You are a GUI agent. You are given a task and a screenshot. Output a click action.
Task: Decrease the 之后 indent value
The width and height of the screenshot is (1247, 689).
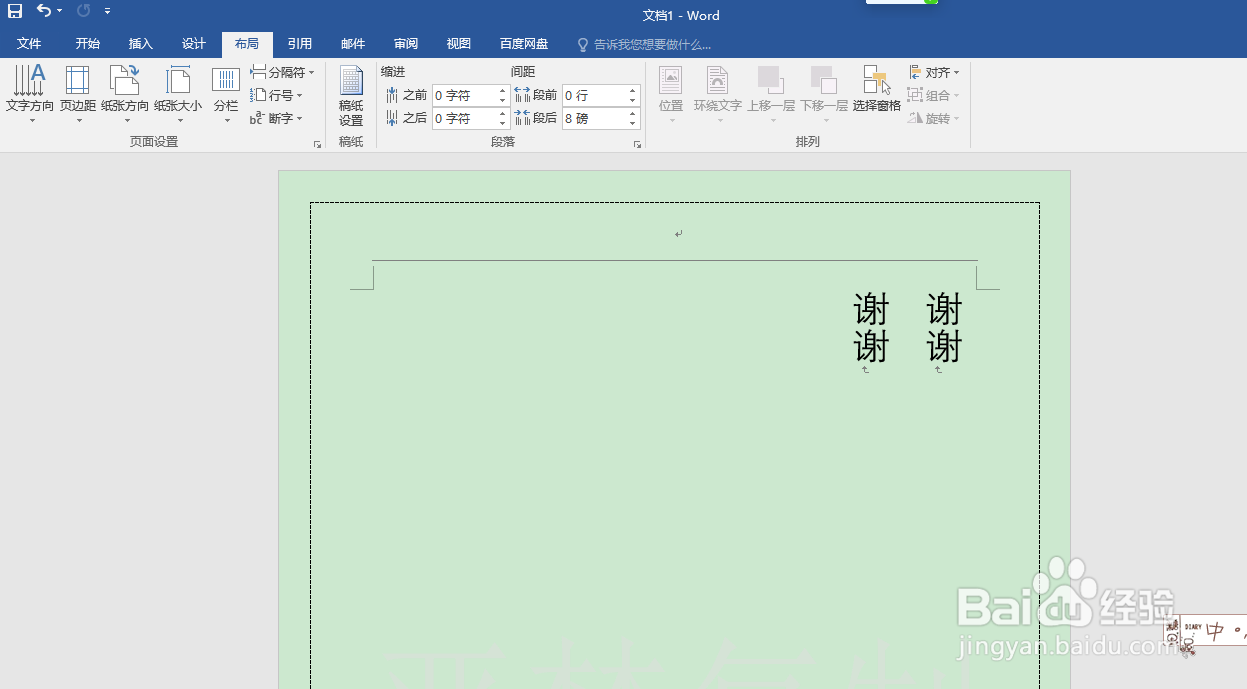click(x=503, y=123)
